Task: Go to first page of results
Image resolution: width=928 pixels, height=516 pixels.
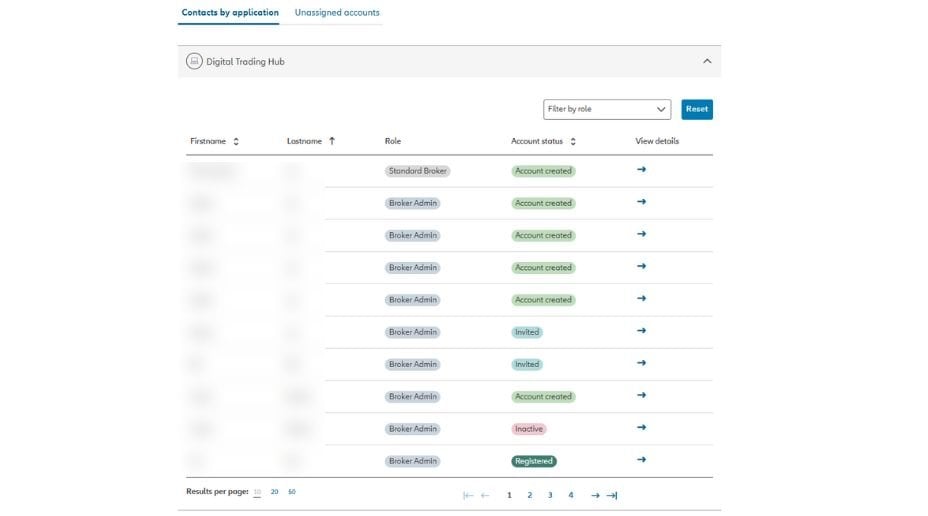Action: pos(468,495)
